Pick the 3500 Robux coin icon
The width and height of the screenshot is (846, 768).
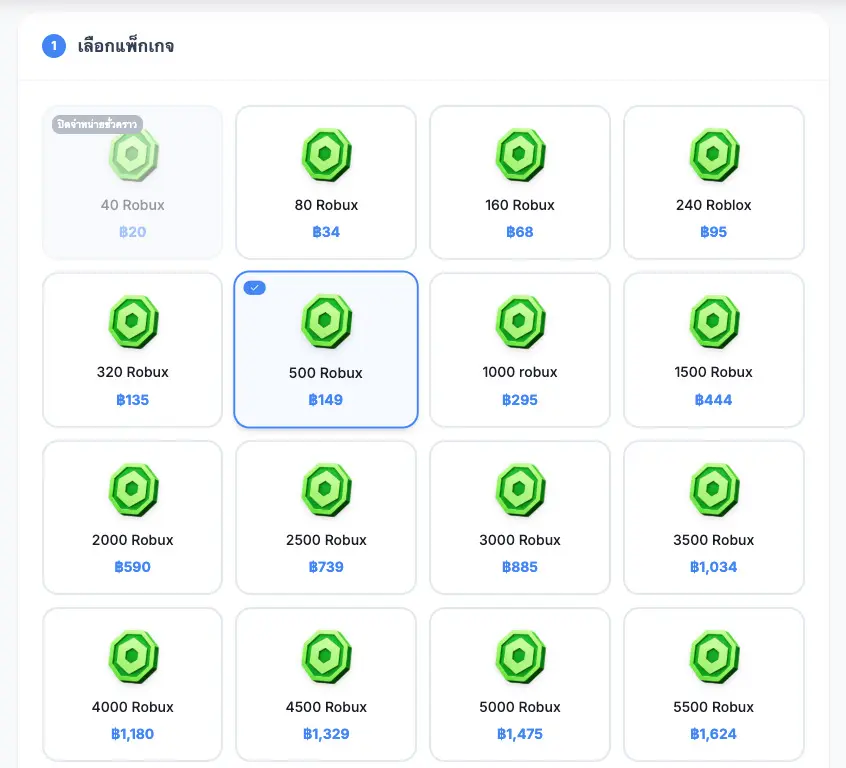[714, 490]
